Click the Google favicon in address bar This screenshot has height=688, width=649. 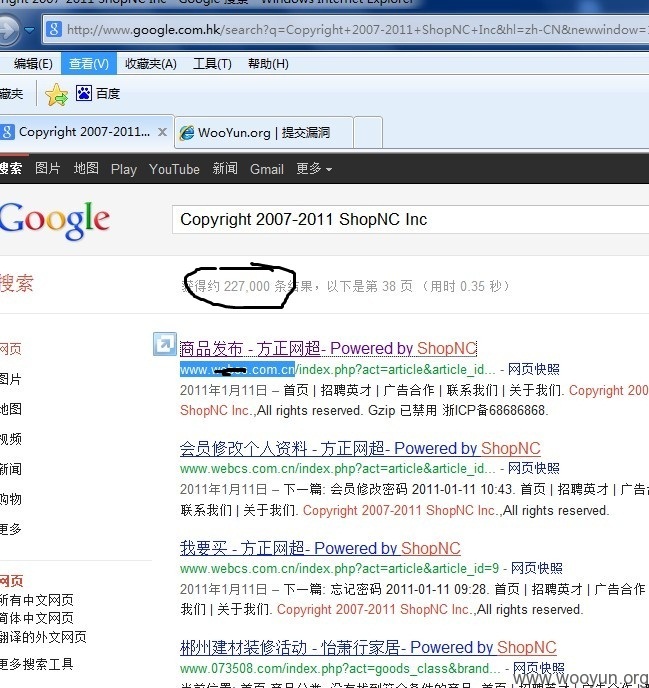click(54, 30)
